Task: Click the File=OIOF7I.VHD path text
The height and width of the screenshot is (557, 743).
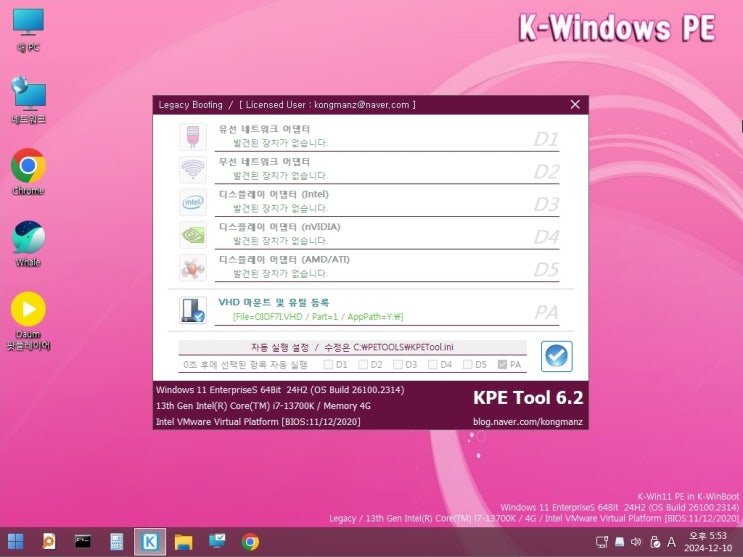Action: (x=318, y=317)
